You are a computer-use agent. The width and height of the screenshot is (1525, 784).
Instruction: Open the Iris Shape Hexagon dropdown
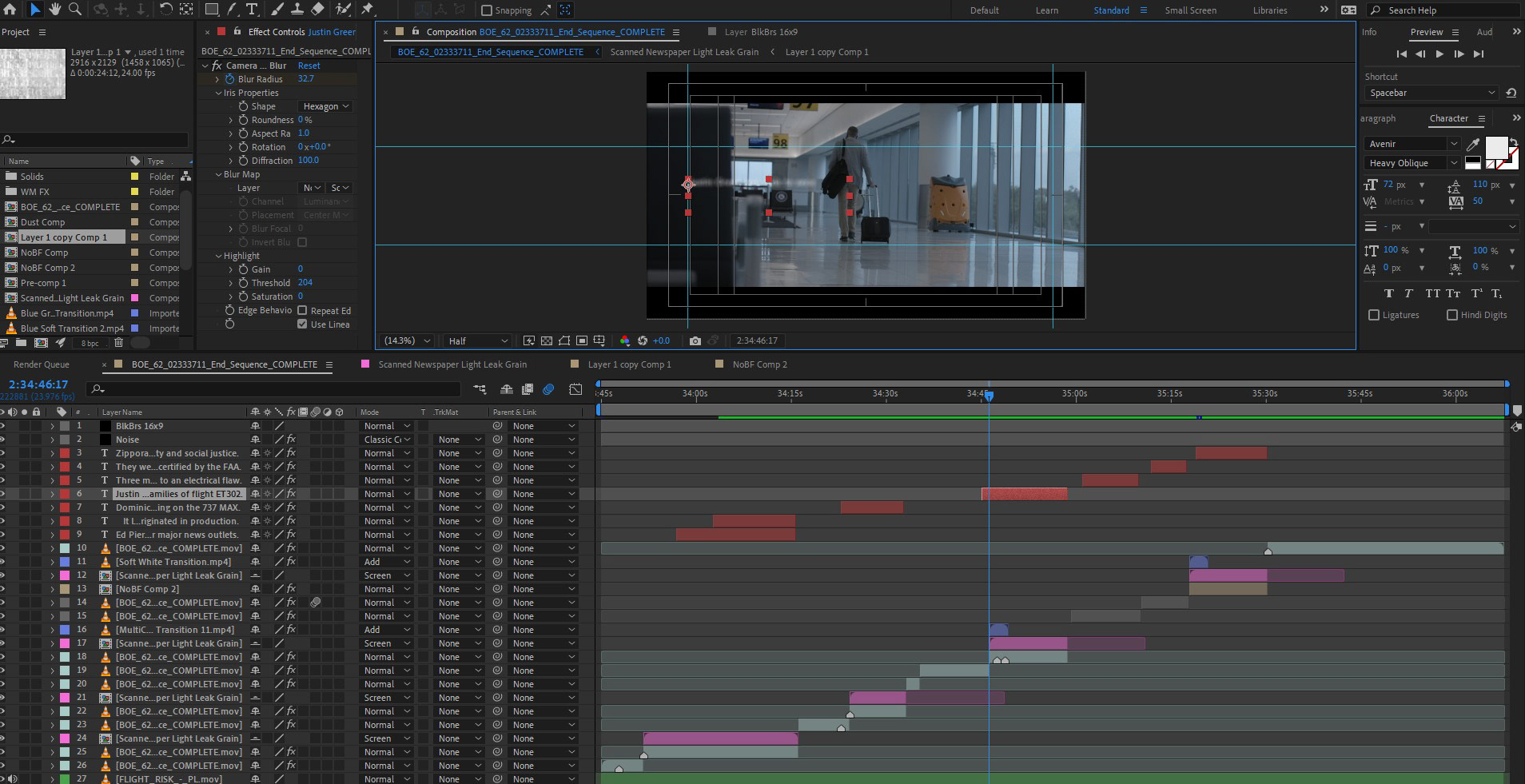tap(325, 106)
